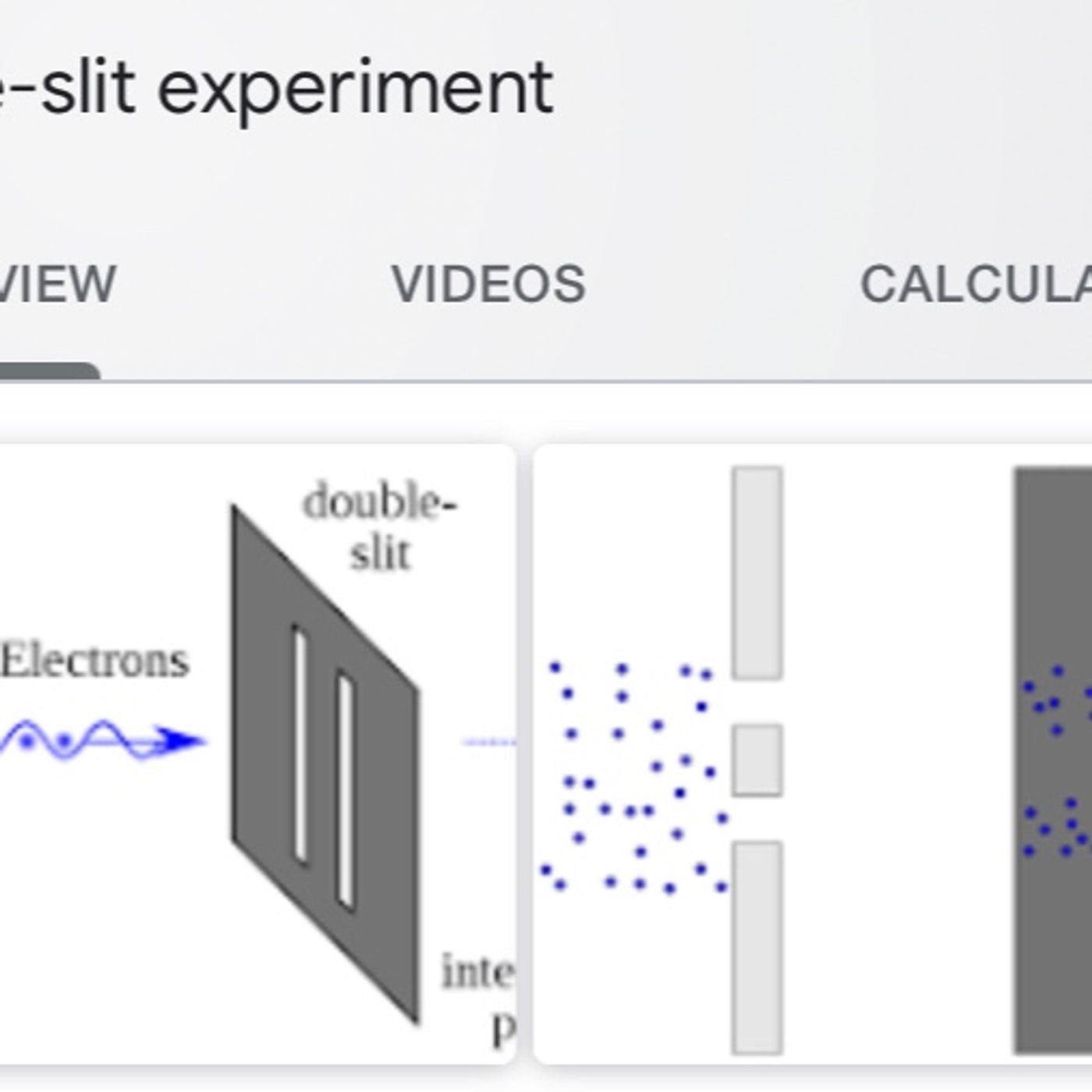This screenshot has width=1092, height=1092.
Task: Open the VIDEOS tab
Action: [488, 284]
